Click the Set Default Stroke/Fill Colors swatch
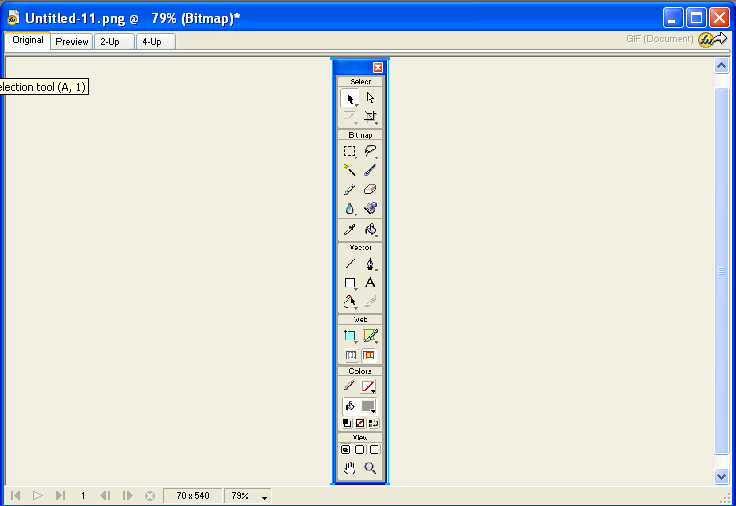 point(347,423)
